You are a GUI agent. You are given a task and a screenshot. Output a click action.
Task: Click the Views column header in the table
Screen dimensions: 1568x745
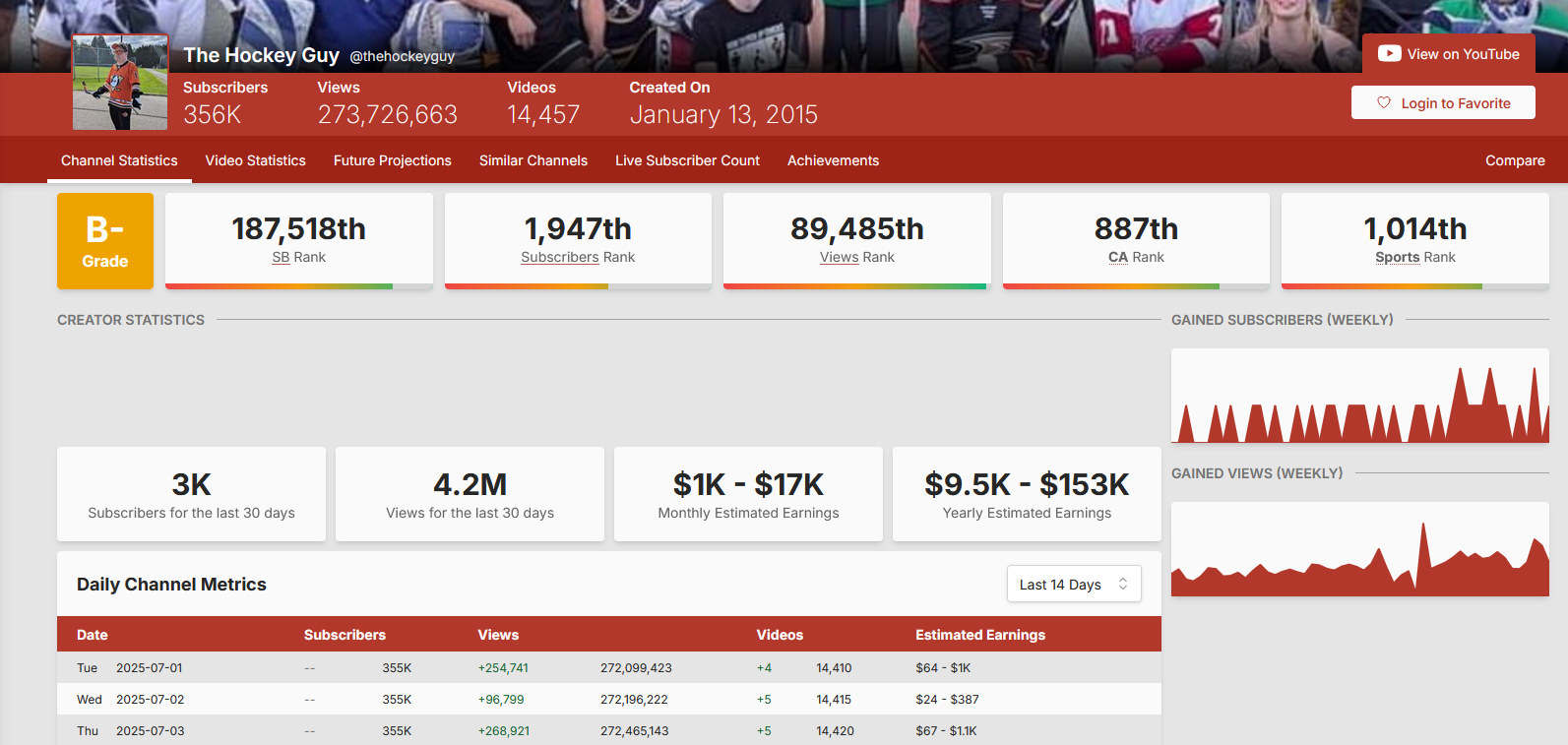tap(498, 635)
